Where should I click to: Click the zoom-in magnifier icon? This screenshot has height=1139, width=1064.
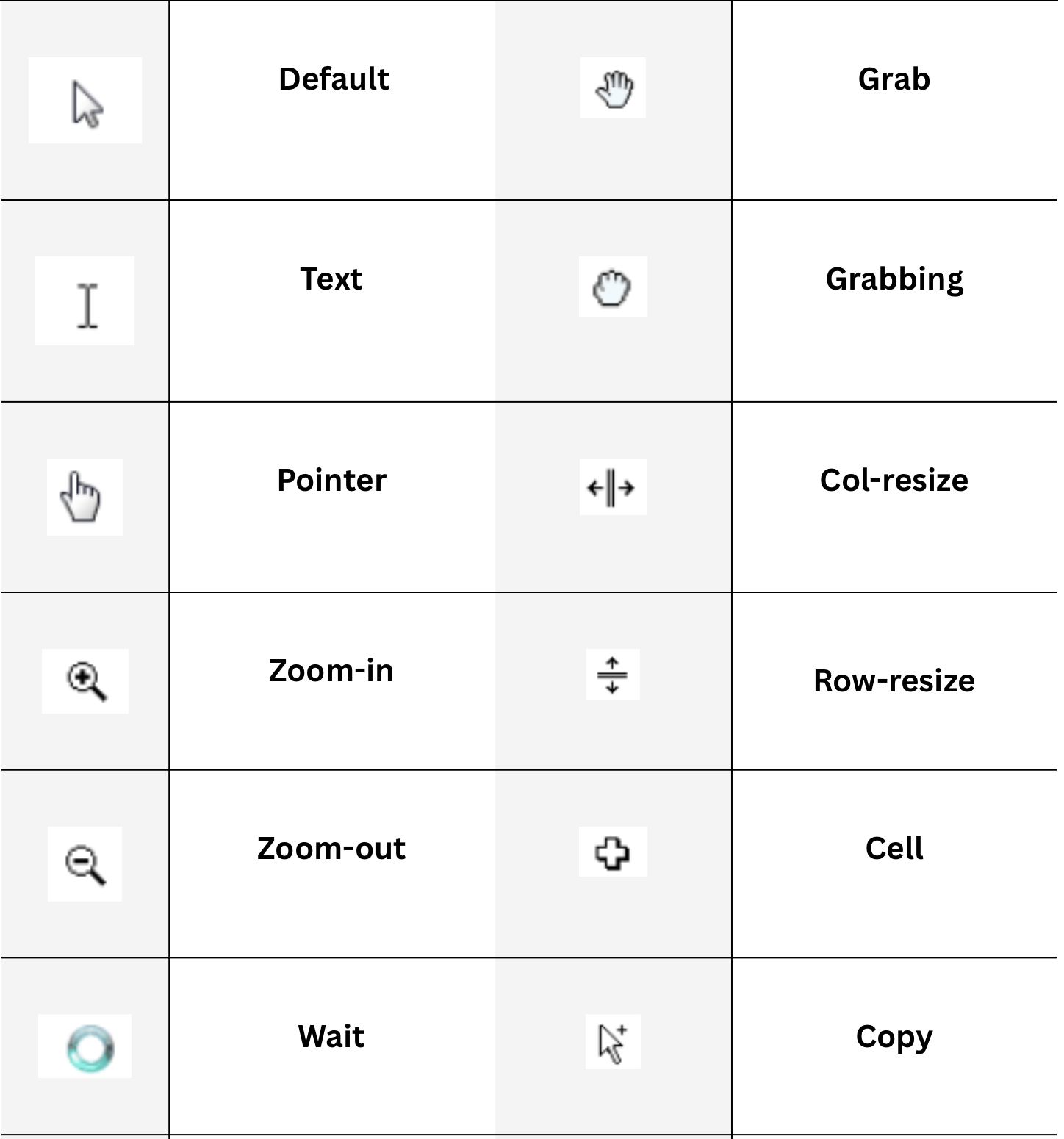(87, 681)
